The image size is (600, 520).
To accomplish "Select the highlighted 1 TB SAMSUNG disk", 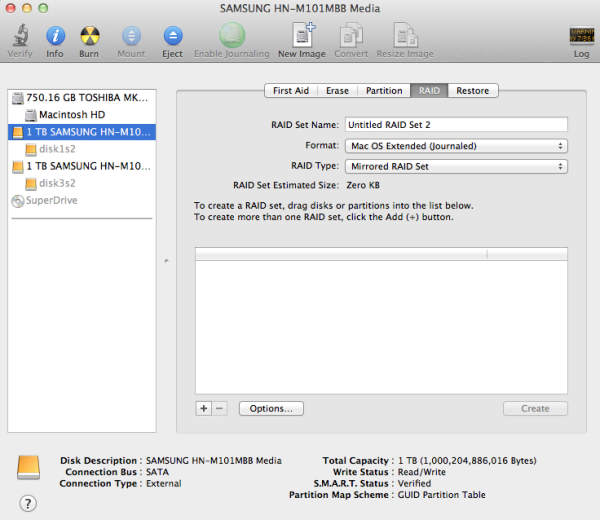I will [82, 132].
